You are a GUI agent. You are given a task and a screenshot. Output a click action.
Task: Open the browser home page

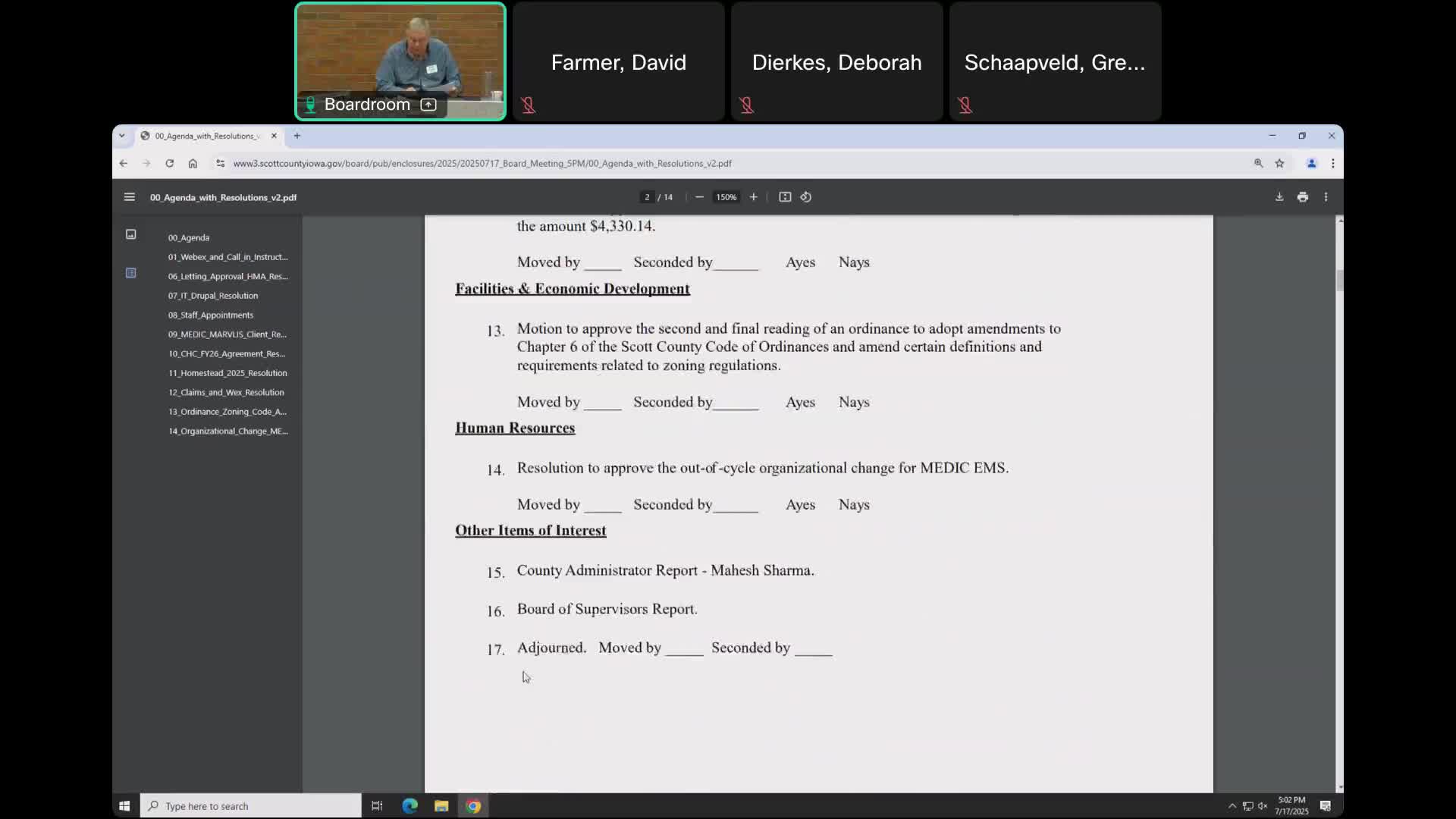coord(193,163)
